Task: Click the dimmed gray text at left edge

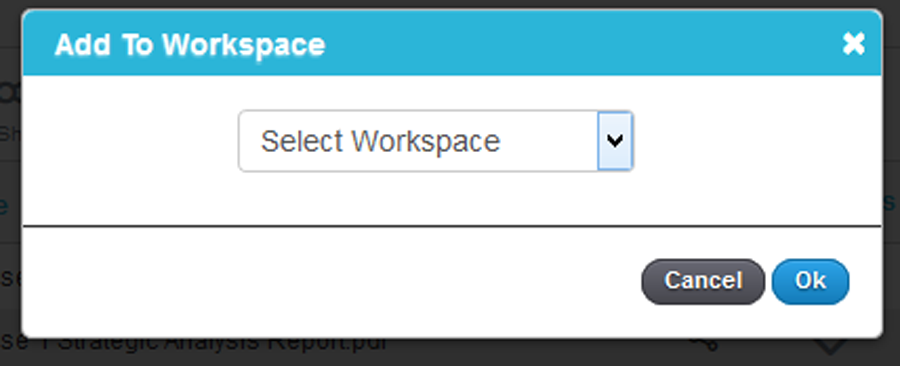Action: [10, 134]
